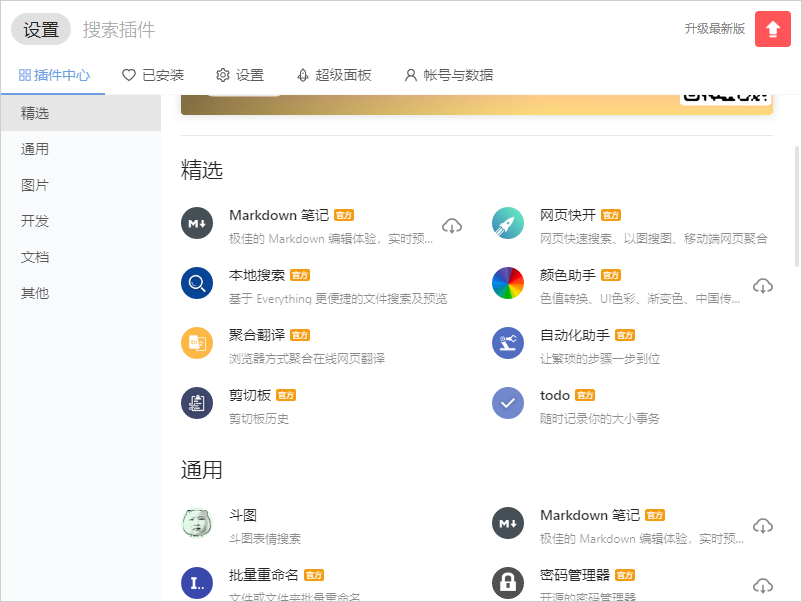Download the Markdown 笔记 plugin via cloud icon
The image size is (802, 602).
tap(452, 226)
